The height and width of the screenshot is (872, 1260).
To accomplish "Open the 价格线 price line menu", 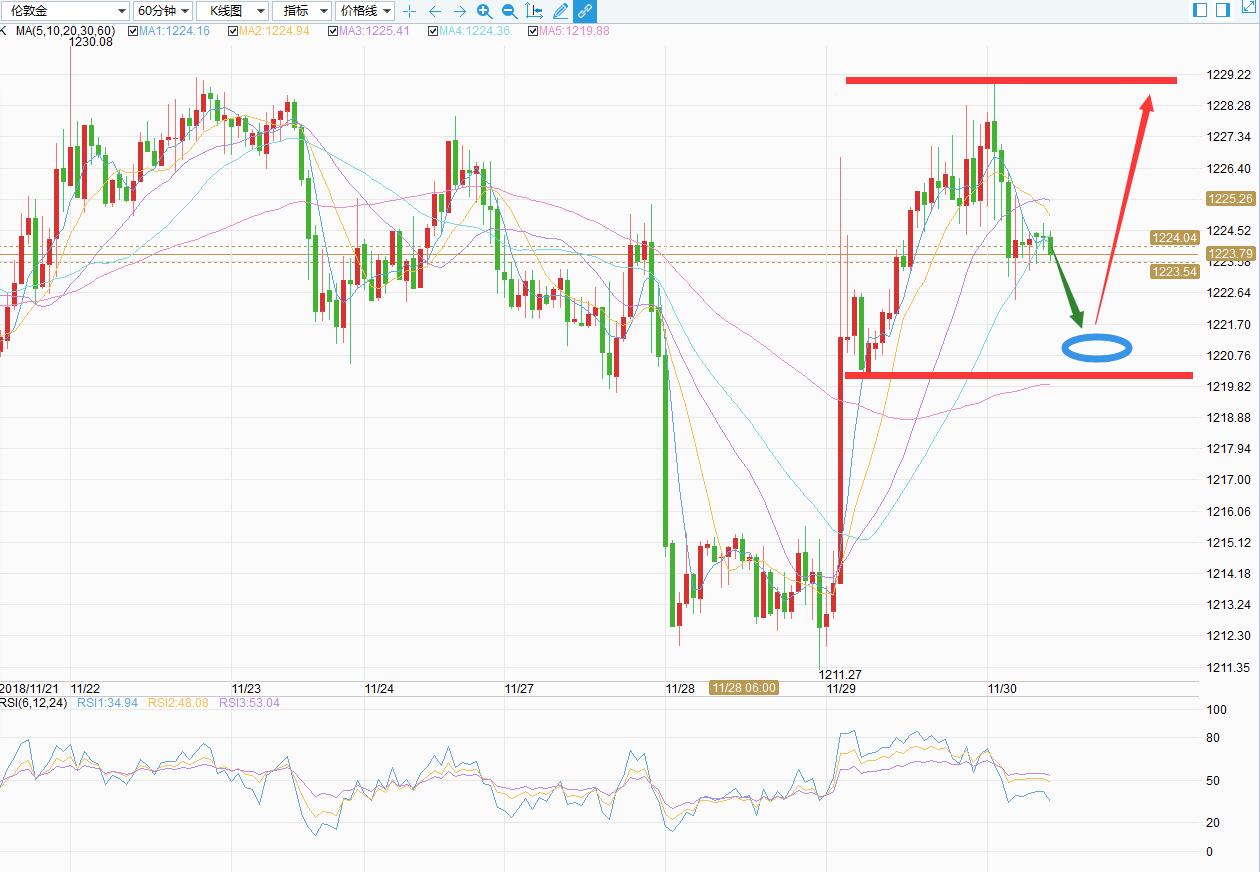I will coord(365,11).
